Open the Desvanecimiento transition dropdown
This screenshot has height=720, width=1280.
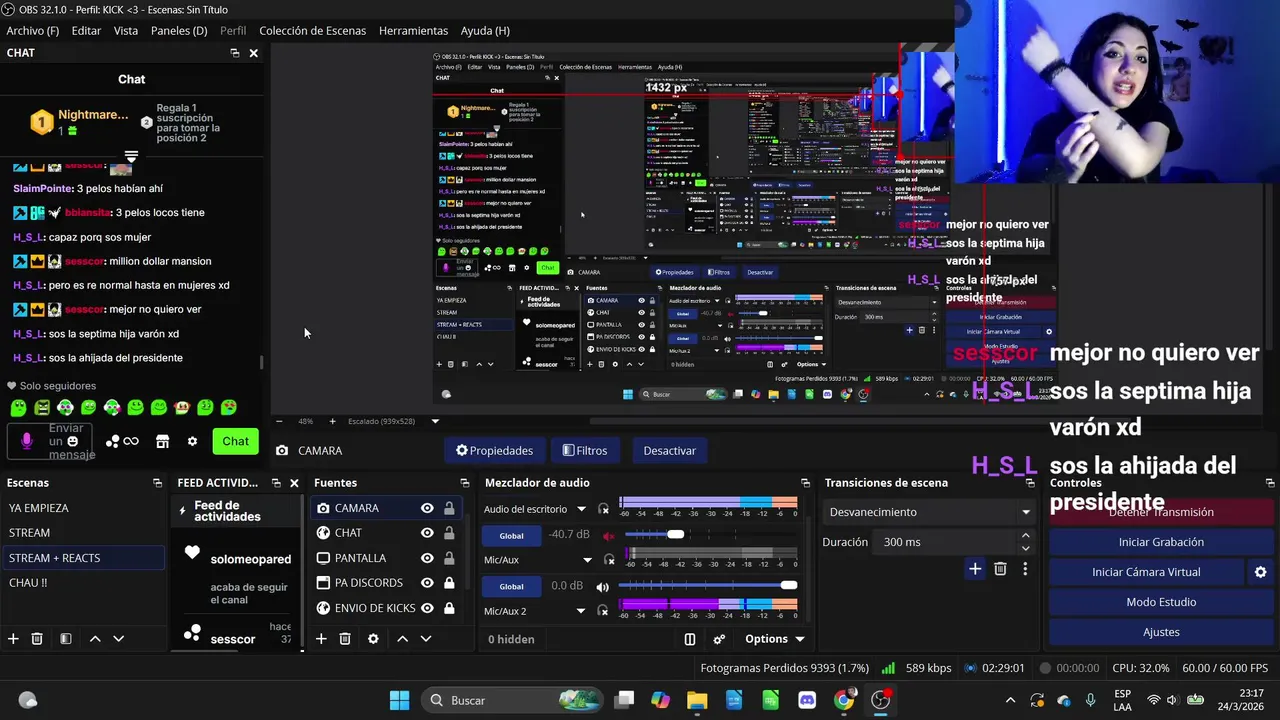coord(928,512)
